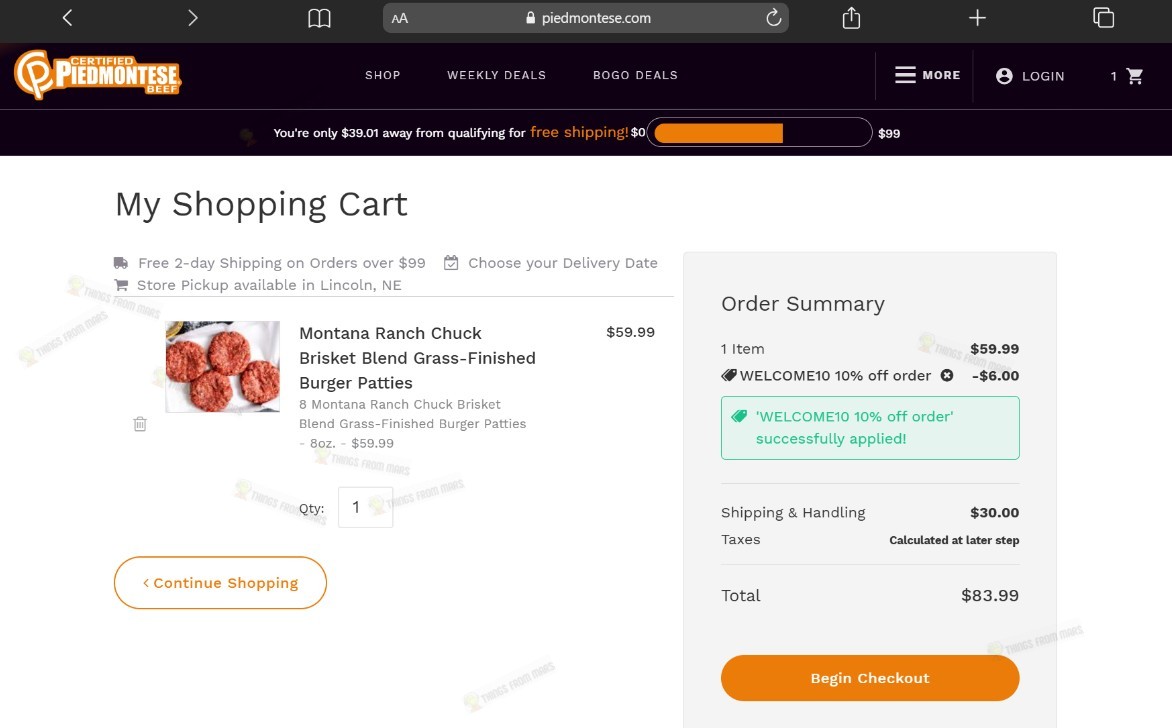Click the Order Summary heading
This screenshot has height=728, width=1172.
[x=803, y=303]
